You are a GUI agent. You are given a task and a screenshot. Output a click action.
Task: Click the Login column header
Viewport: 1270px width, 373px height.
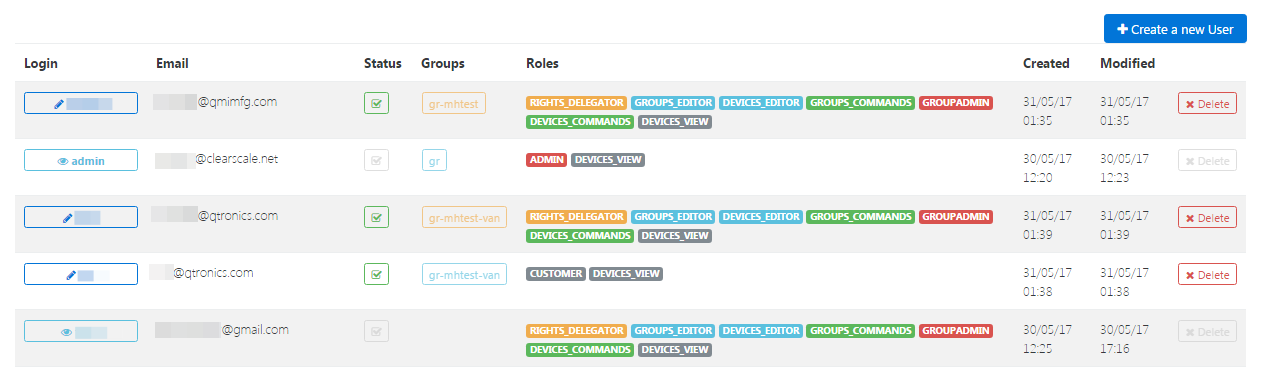tap(41, 63)
